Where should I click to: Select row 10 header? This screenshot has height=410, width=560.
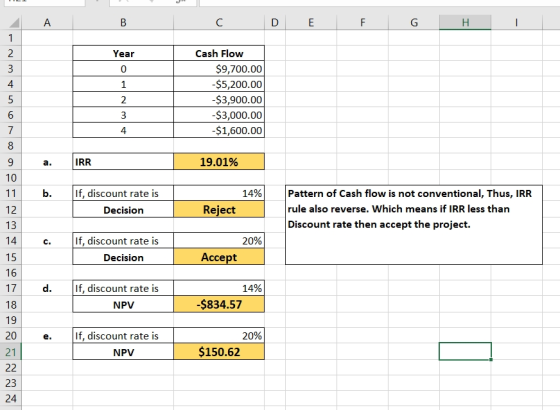(11, 178)
